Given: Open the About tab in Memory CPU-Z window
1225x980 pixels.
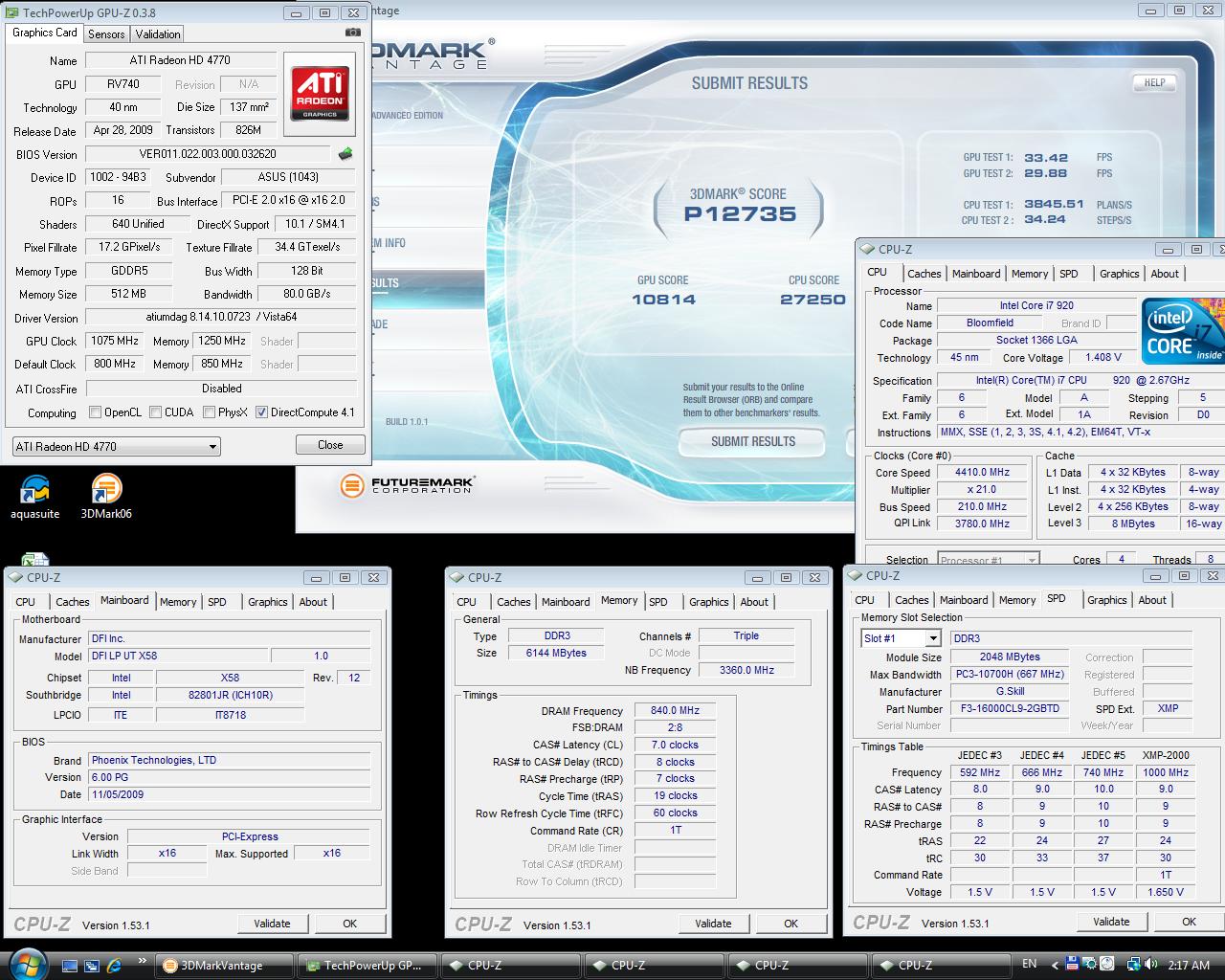Looking at the screenshot, I should (x=754, y=602).
